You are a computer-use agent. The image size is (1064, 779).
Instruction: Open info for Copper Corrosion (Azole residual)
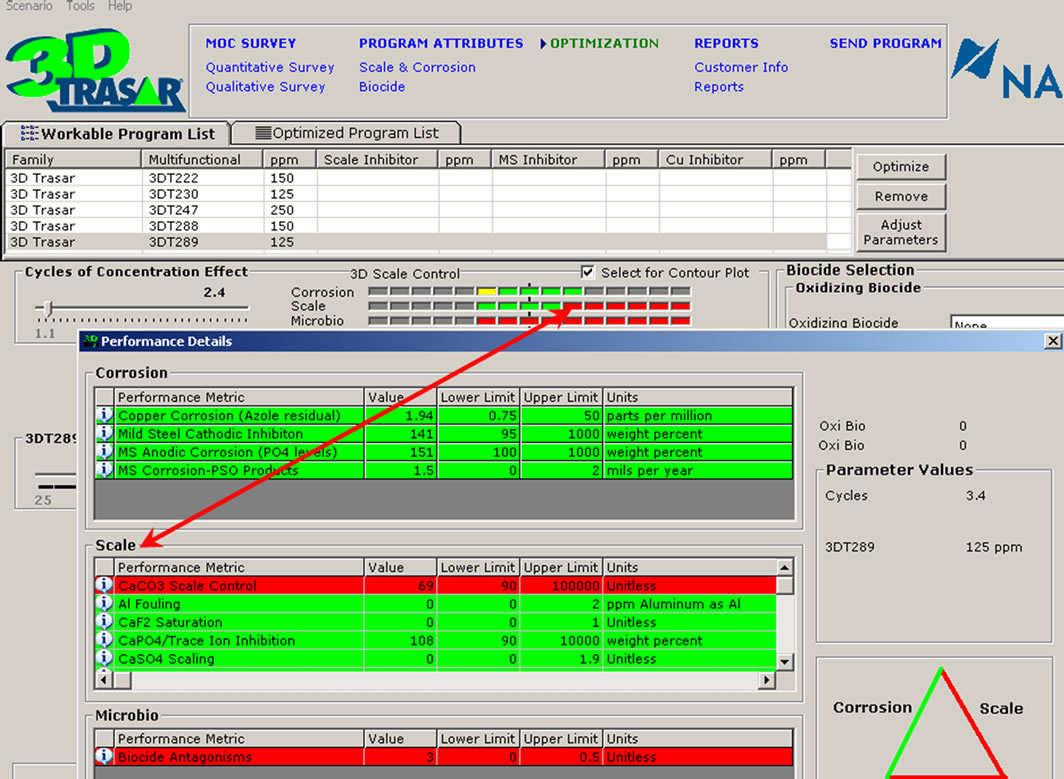[x=104, y=415]
